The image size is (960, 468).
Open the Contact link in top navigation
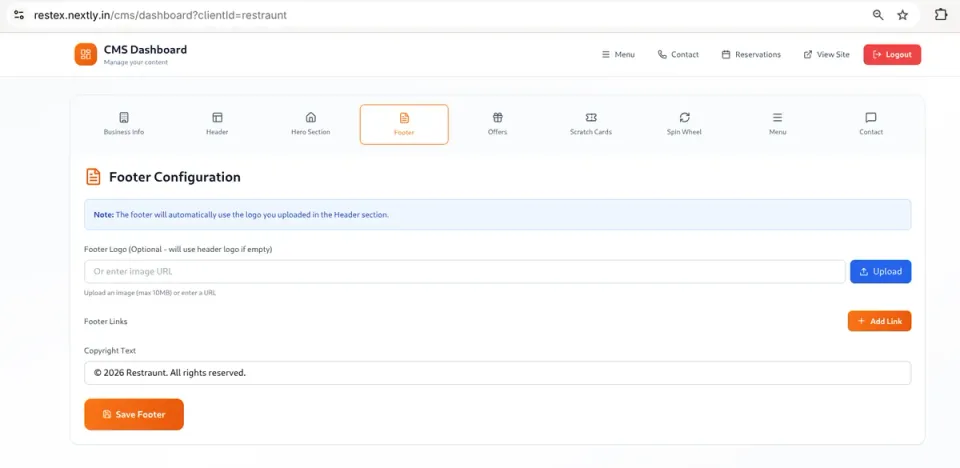[x=678, y=55]
